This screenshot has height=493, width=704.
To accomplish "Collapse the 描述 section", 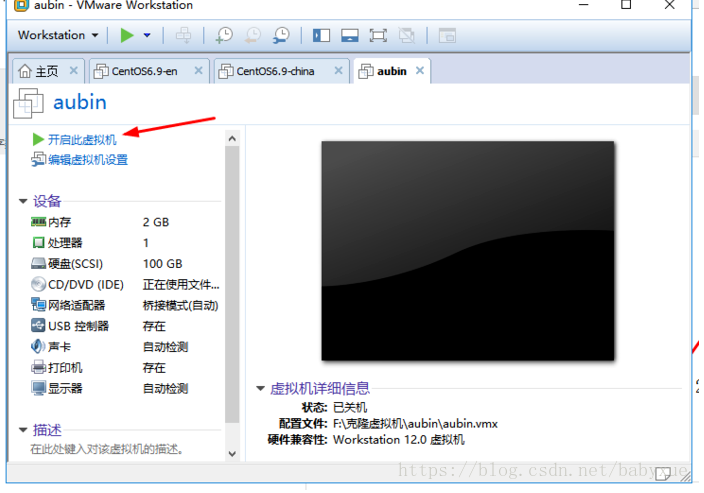I will pyautogui.click(x=23, y=430).
